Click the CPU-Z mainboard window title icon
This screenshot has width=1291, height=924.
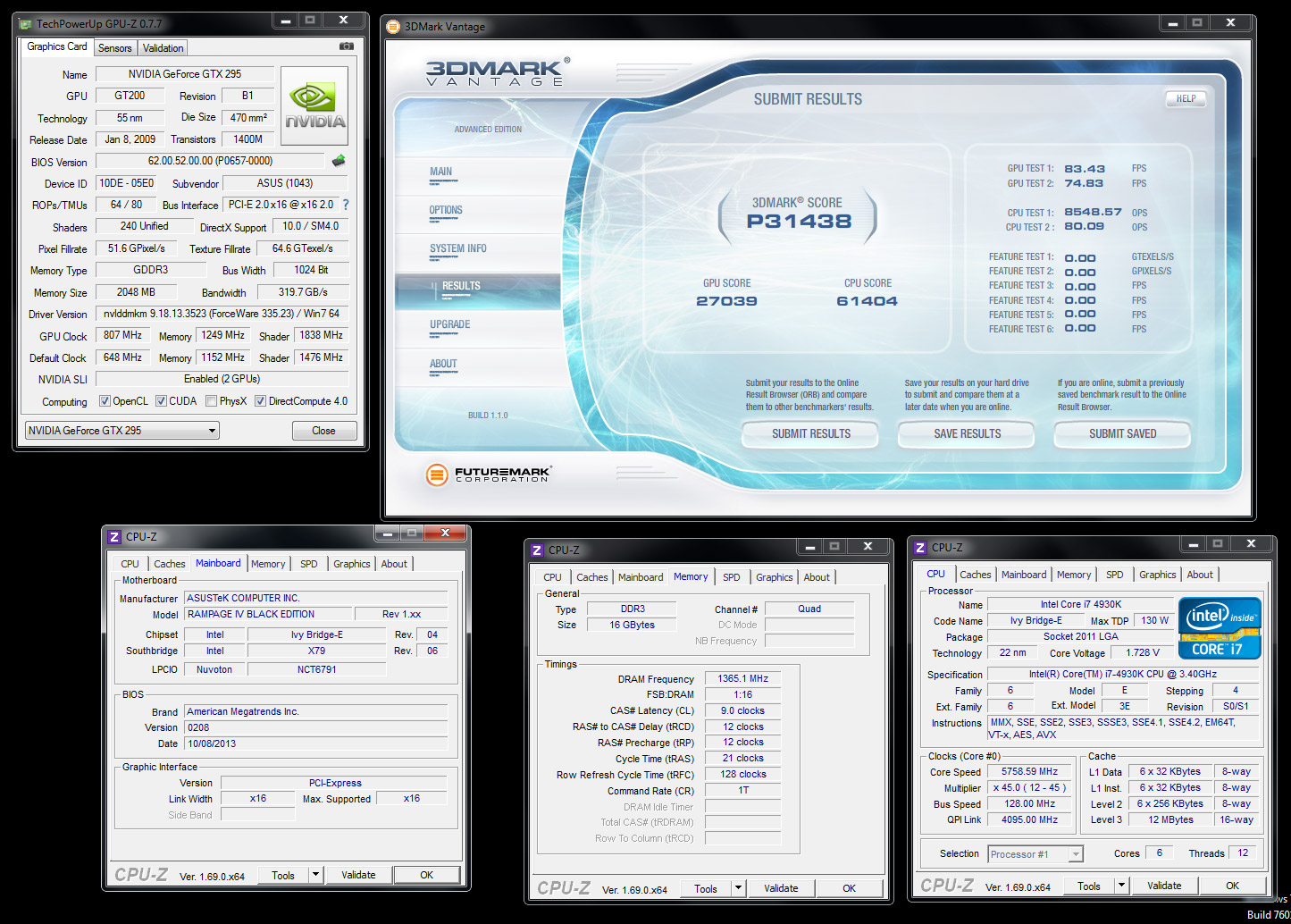tap(114, 537)
